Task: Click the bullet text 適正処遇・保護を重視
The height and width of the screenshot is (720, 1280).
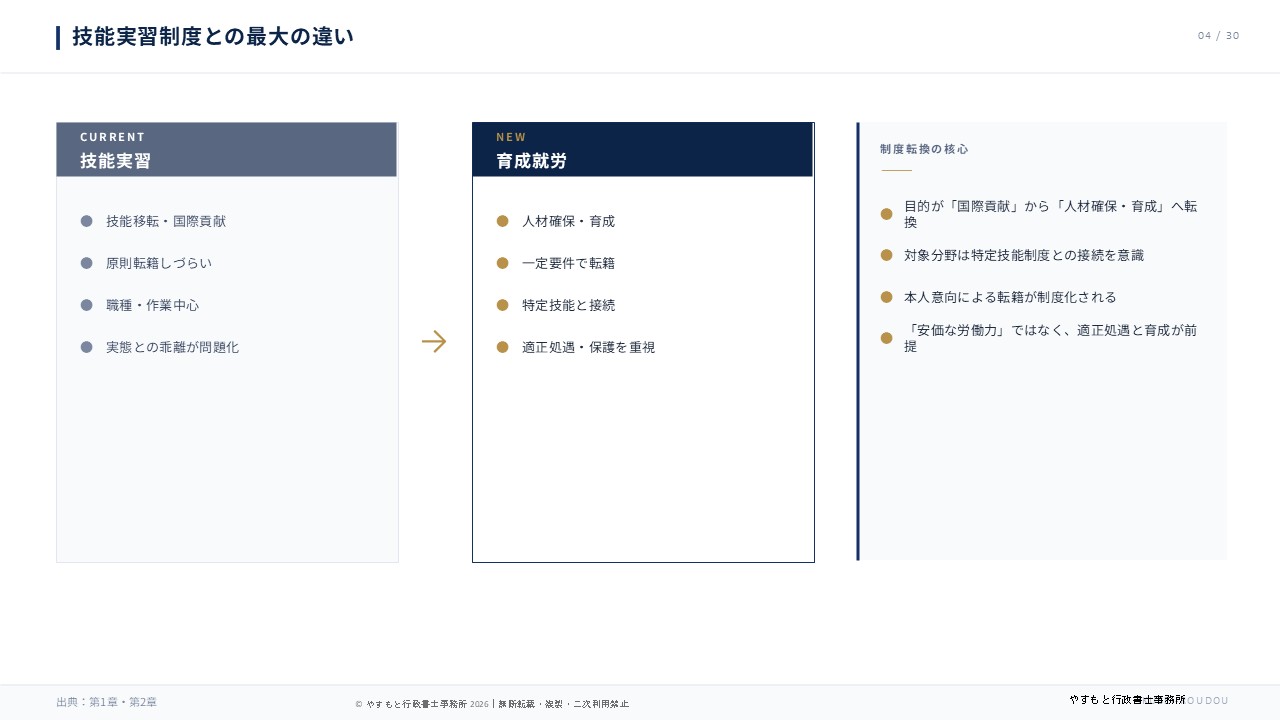Action: 588,347
